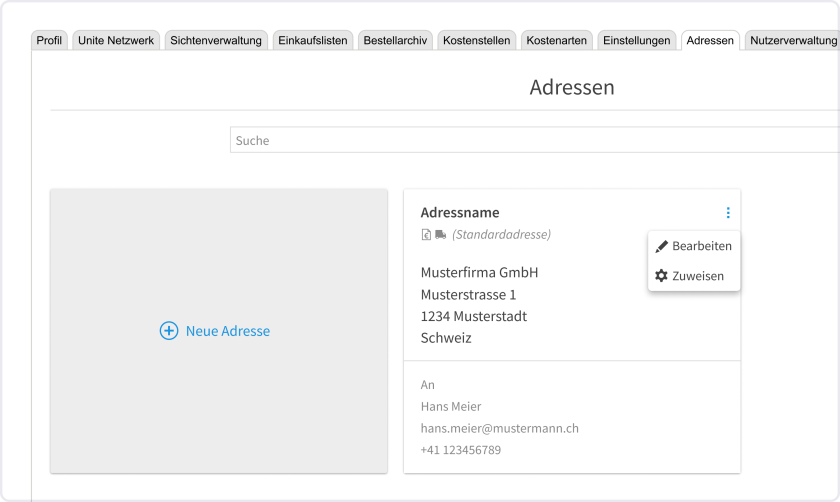The width and height of the screenshot is (840, 502).
Task: Select the Adressen tab
Action: point(710,41)
